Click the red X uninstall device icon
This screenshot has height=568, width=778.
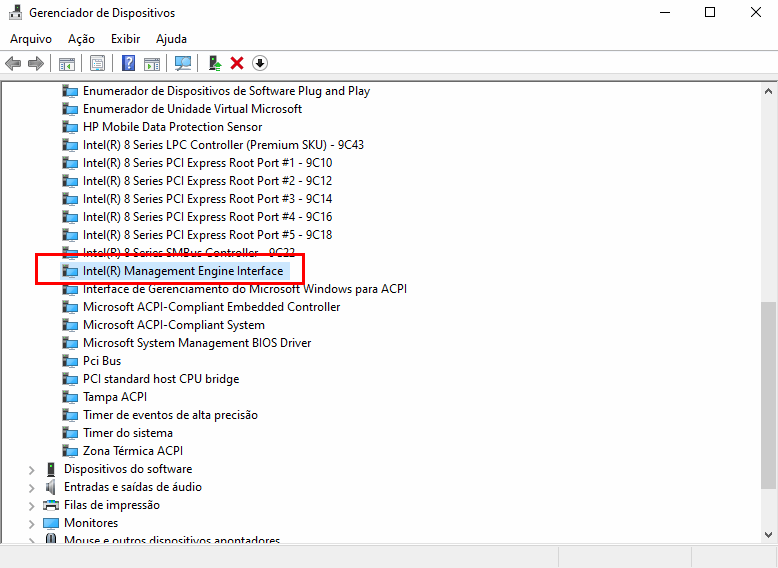(237, 63)
